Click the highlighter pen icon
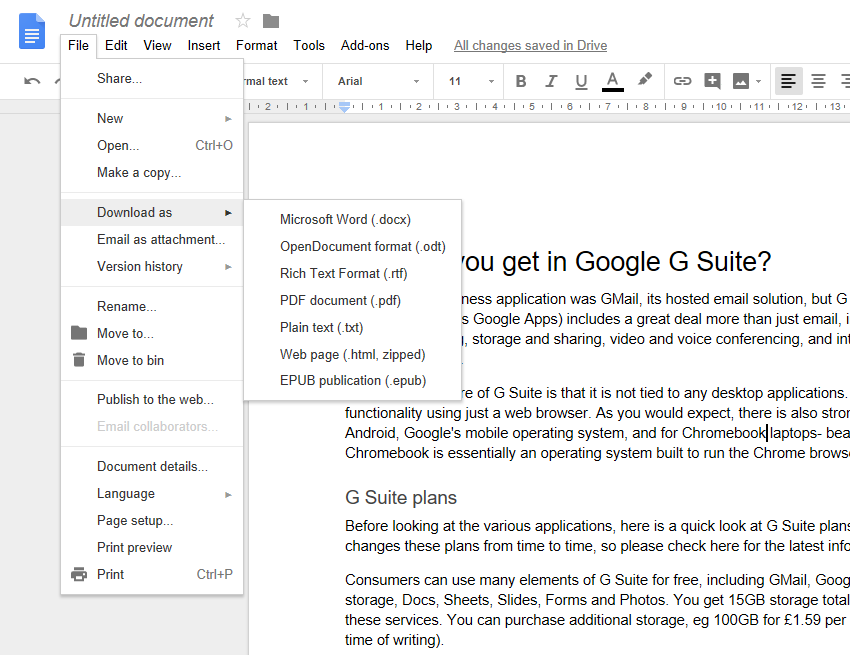 point(644,80)
